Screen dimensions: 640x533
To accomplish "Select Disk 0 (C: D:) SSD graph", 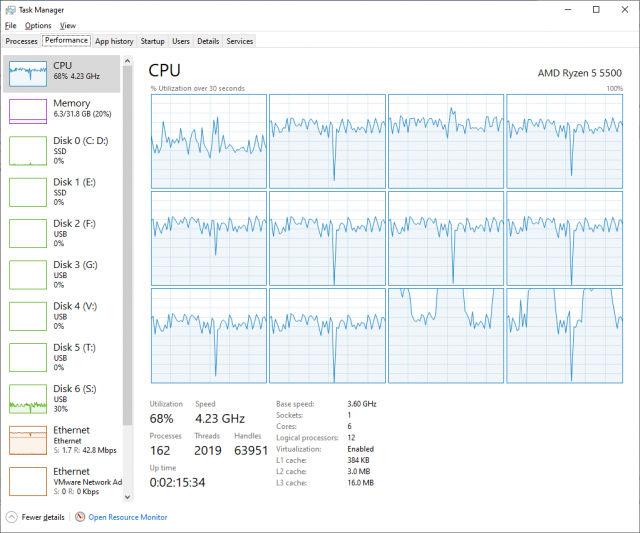I will (x=28, y=151).
